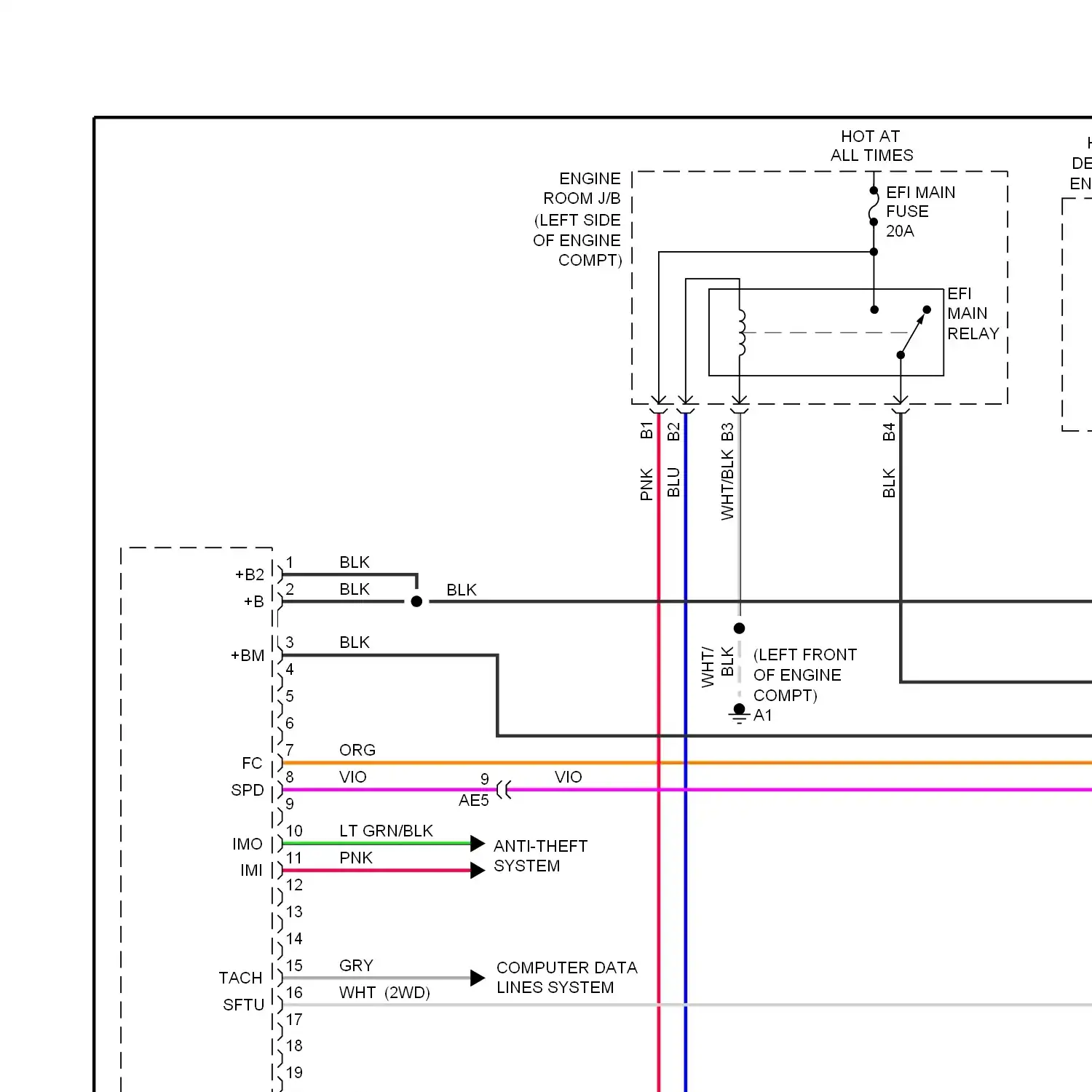The height and width of the screenshot is (1092, 1092).
Task: Click the BLK label on pin 3 wire
Action: coord(355,642)
